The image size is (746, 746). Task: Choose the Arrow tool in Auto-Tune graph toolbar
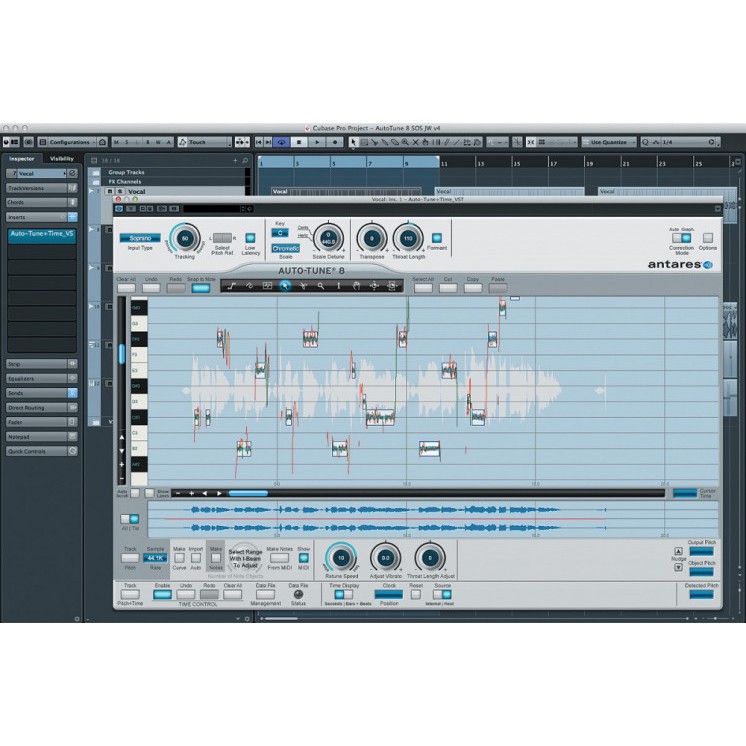point(285,286)
